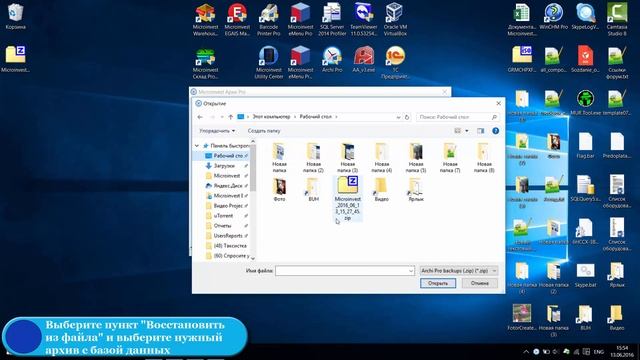
Task: Select Новая папка (7) in the file dialog
Action: point(450,158)
